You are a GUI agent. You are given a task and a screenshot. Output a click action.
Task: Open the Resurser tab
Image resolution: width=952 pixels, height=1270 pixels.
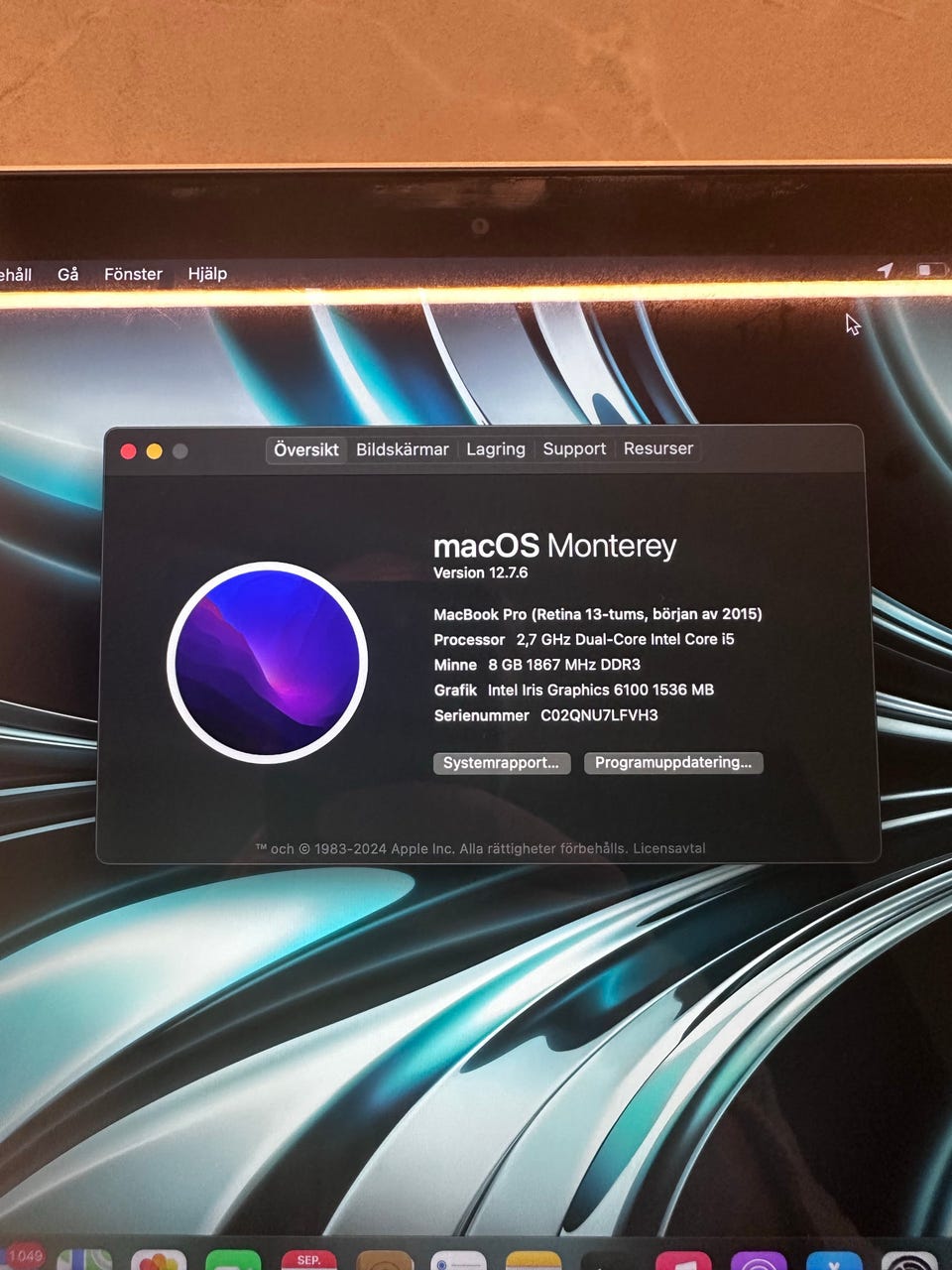[x=658, y=448]
